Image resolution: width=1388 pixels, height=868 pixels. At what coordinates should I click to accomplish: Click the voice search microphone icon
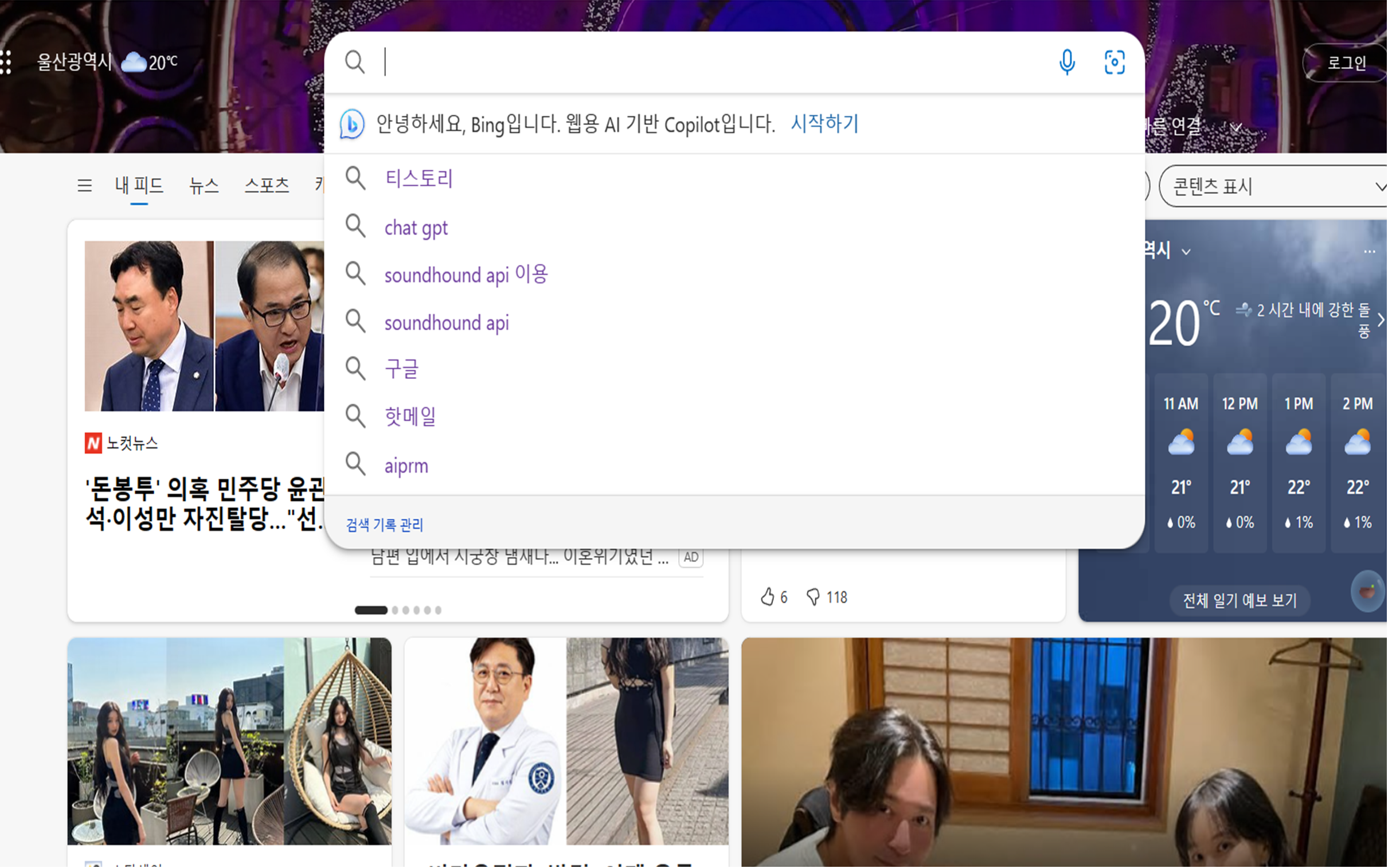(x=1067, y=62)
